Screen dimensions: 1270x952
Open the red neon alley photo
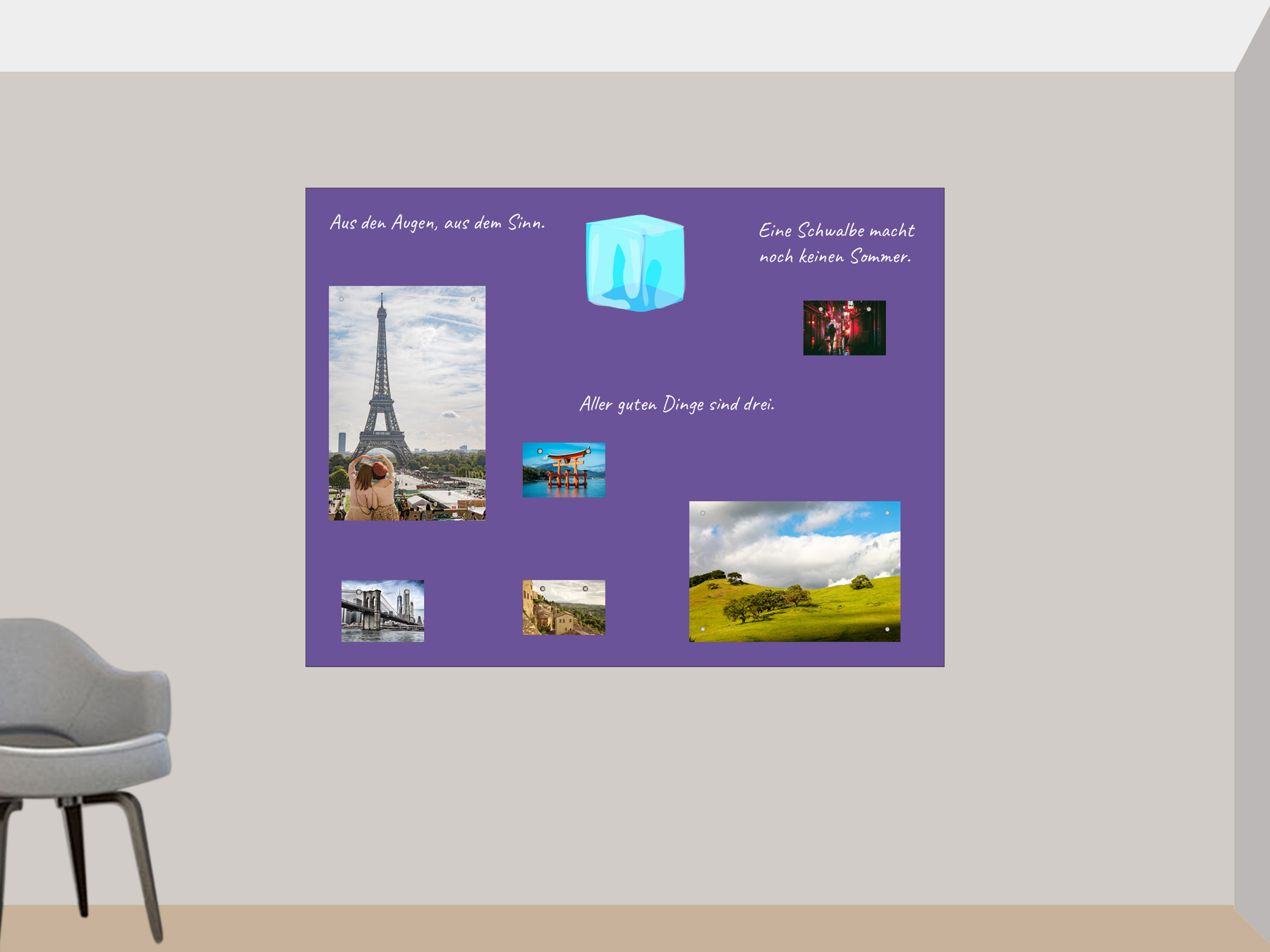[844, 328]
